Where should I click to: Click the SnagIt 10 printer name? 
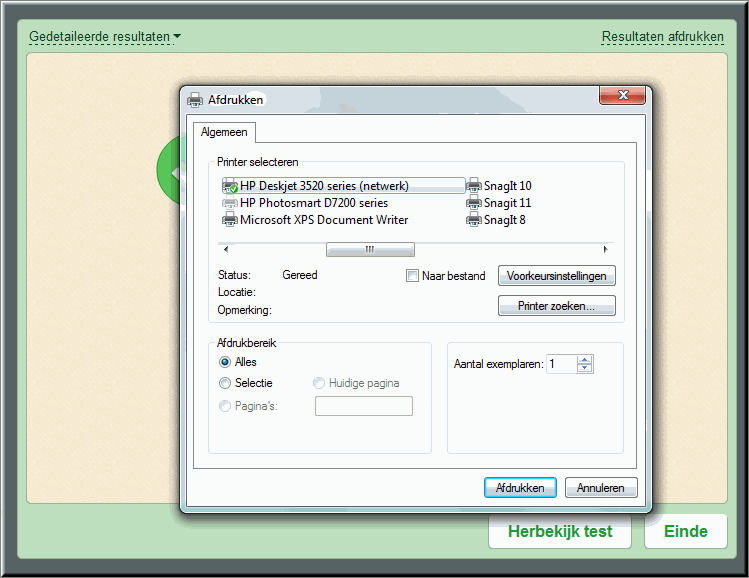[x=507, y=186]
